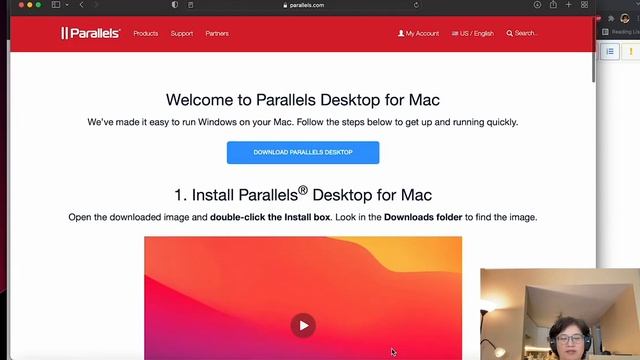Viewport: 640px width, 360px height.
Task: Open the Products menu
Action: pyautogui.click(x=146, y=33)
